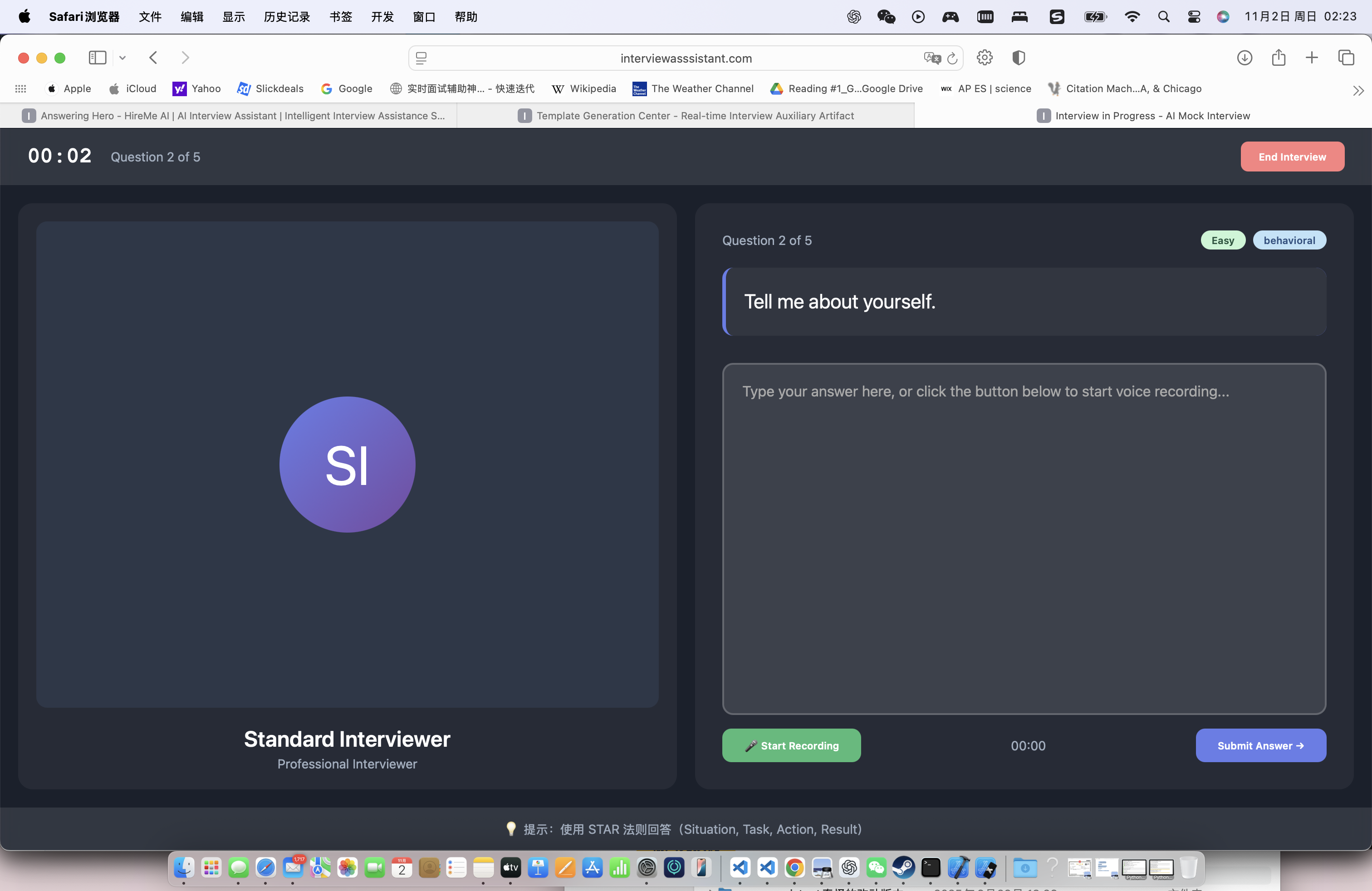
Task: Open a new tab with plus icon
Action: pyautogui.click(x=1312, y=58)
